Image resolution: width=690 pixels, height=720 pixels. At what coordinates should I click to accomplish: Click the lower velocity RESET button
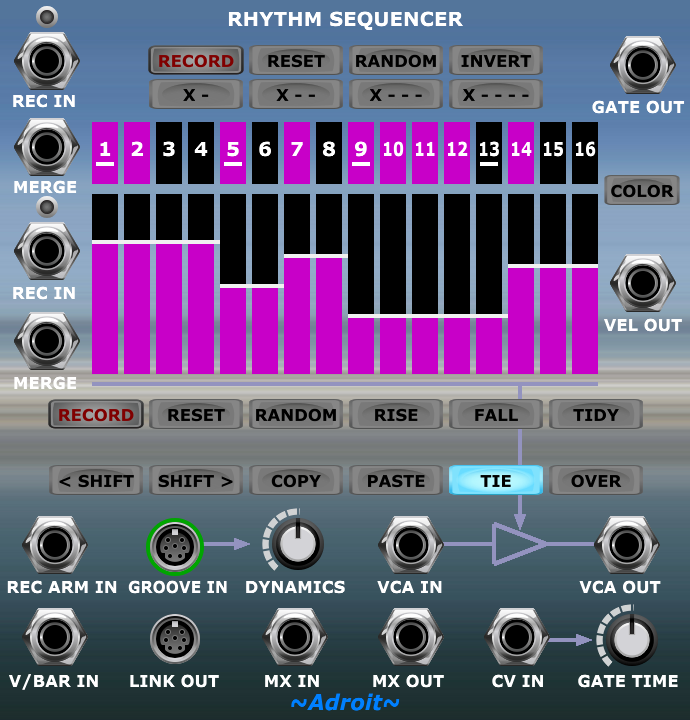pos(196,414)
